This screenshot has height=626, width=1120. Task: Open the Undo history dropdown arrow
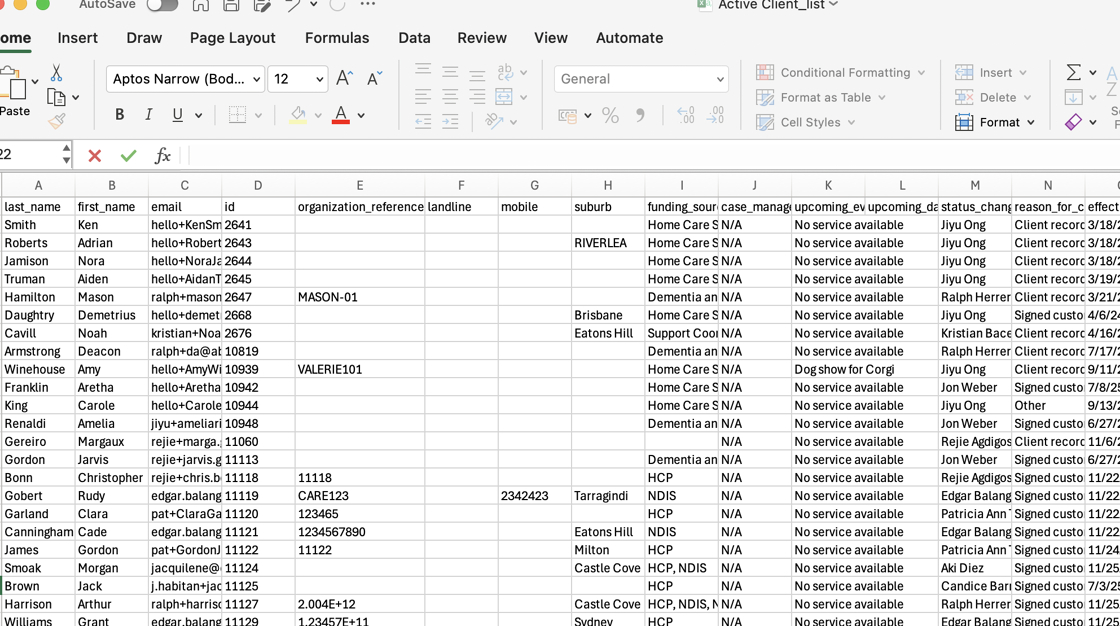314,5
